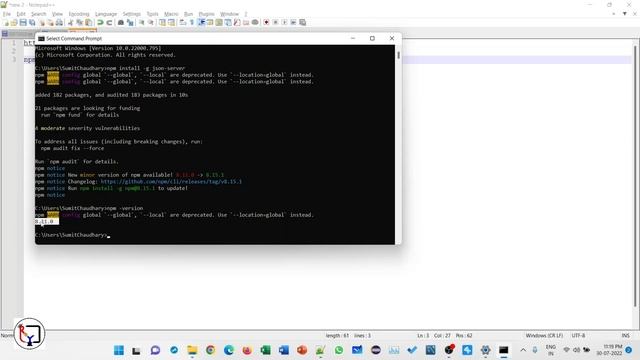The width and height of the screenshot is (640, 360).
Task: Open Microsoft Edge from the taskbar
Action: [229, 350]
